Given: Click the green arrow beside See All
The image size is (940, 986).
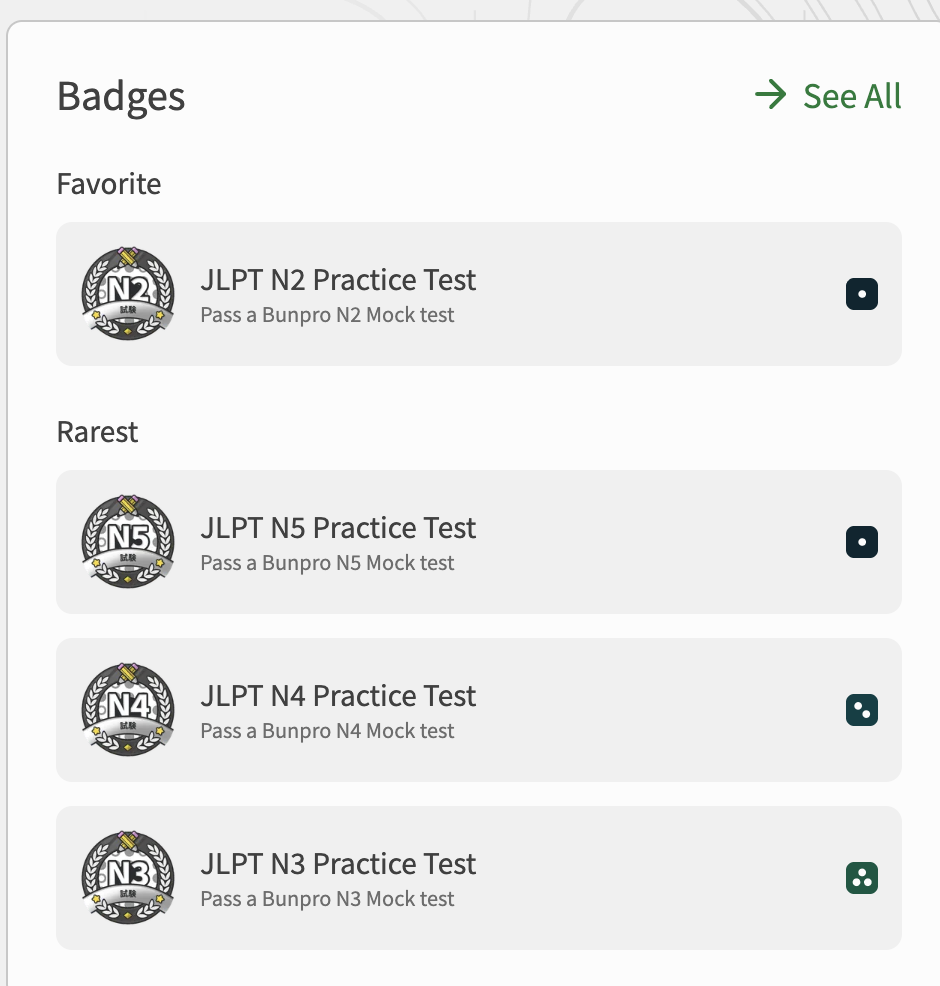Looking at the screenshot, I should 771,96.
